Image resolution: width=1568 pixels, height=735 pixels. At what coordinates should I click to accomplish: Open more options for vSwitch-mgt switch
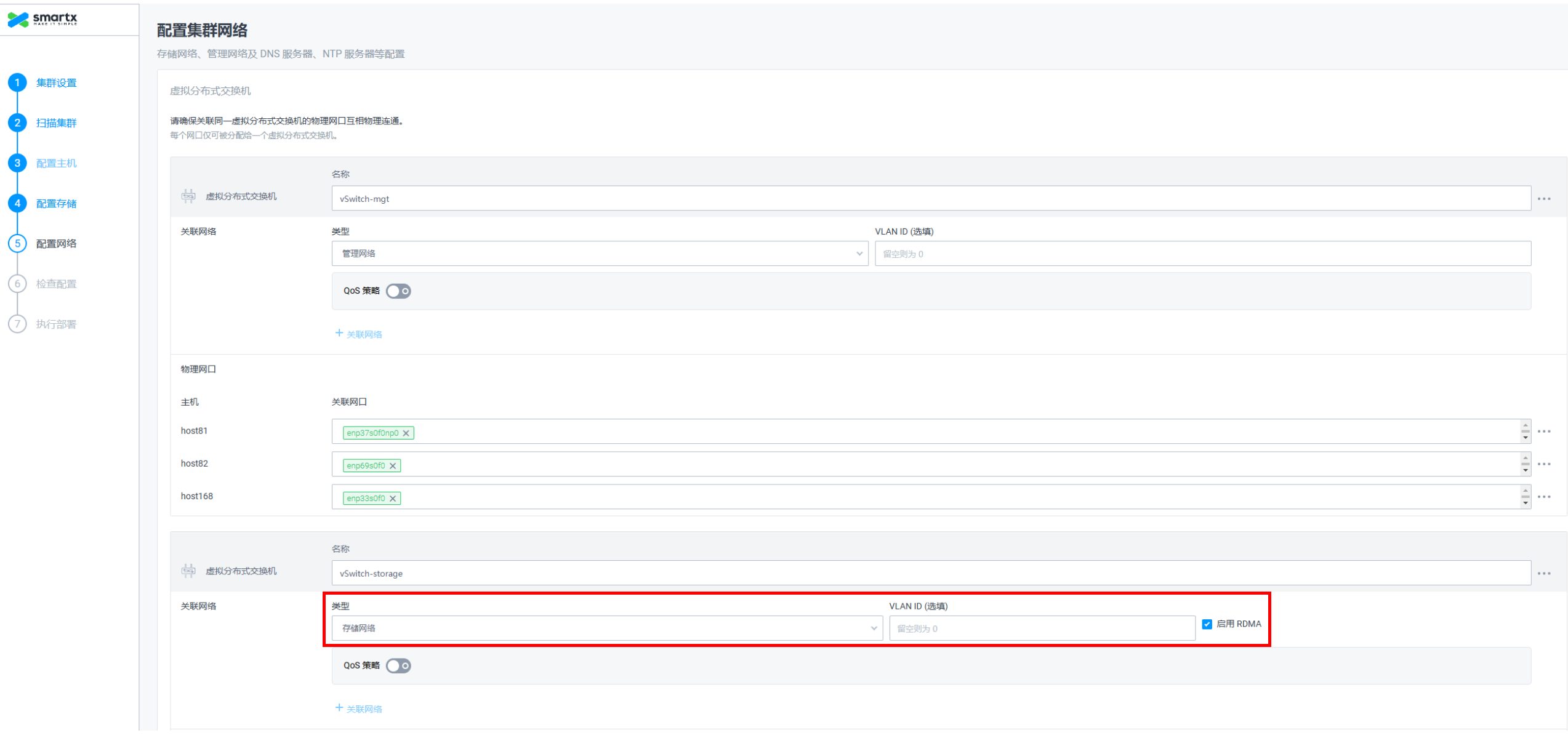pos(1544,199)
